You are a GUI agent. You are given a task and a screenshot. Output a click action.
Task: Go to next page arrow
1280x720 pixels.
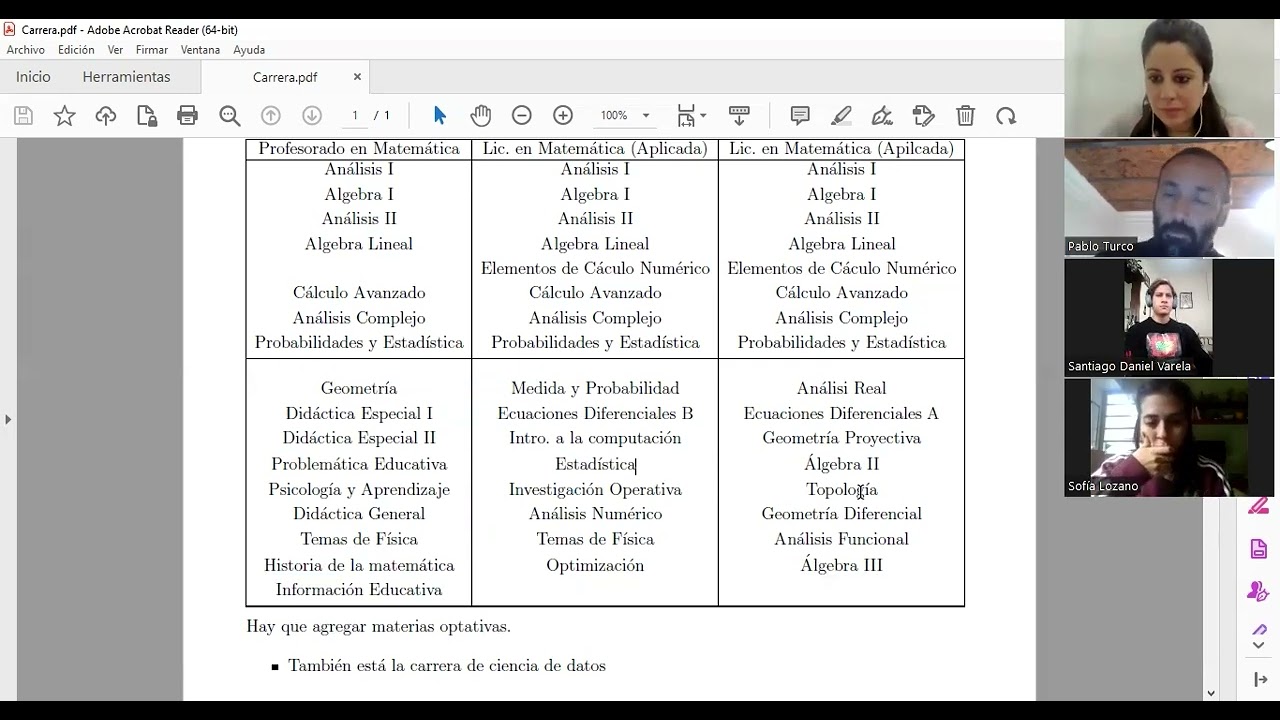(x=311, y=116)
